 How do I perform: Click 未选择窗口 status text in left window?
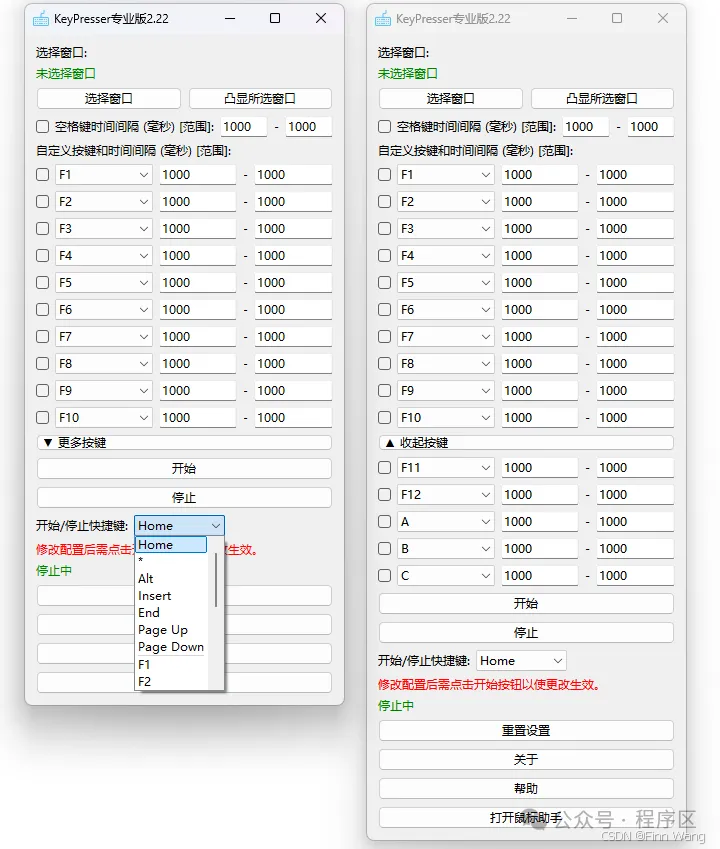[x=66, y=74]
